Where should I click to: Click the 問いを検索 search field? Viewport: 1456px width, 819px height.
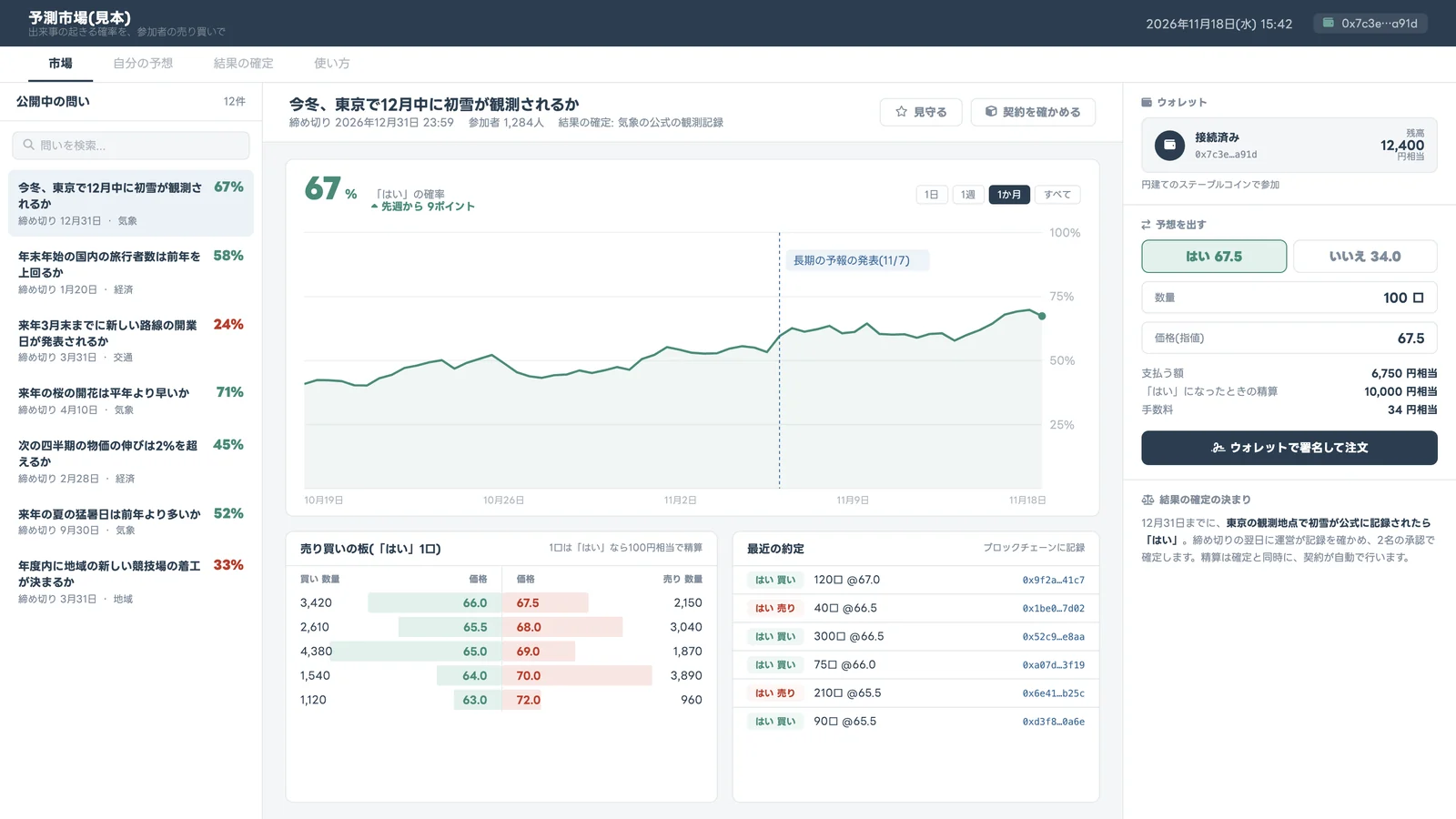tap(131, 146)
